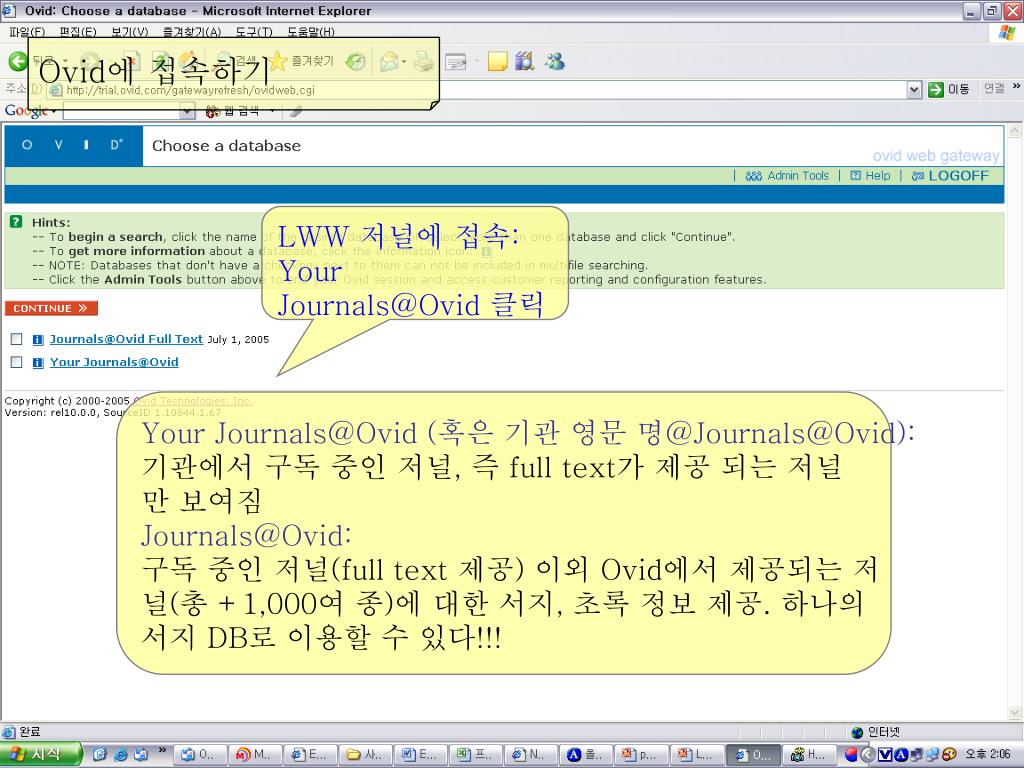The image size is (1024, 768).
Task: Click the Google toolbar search field
Action: 122,112
